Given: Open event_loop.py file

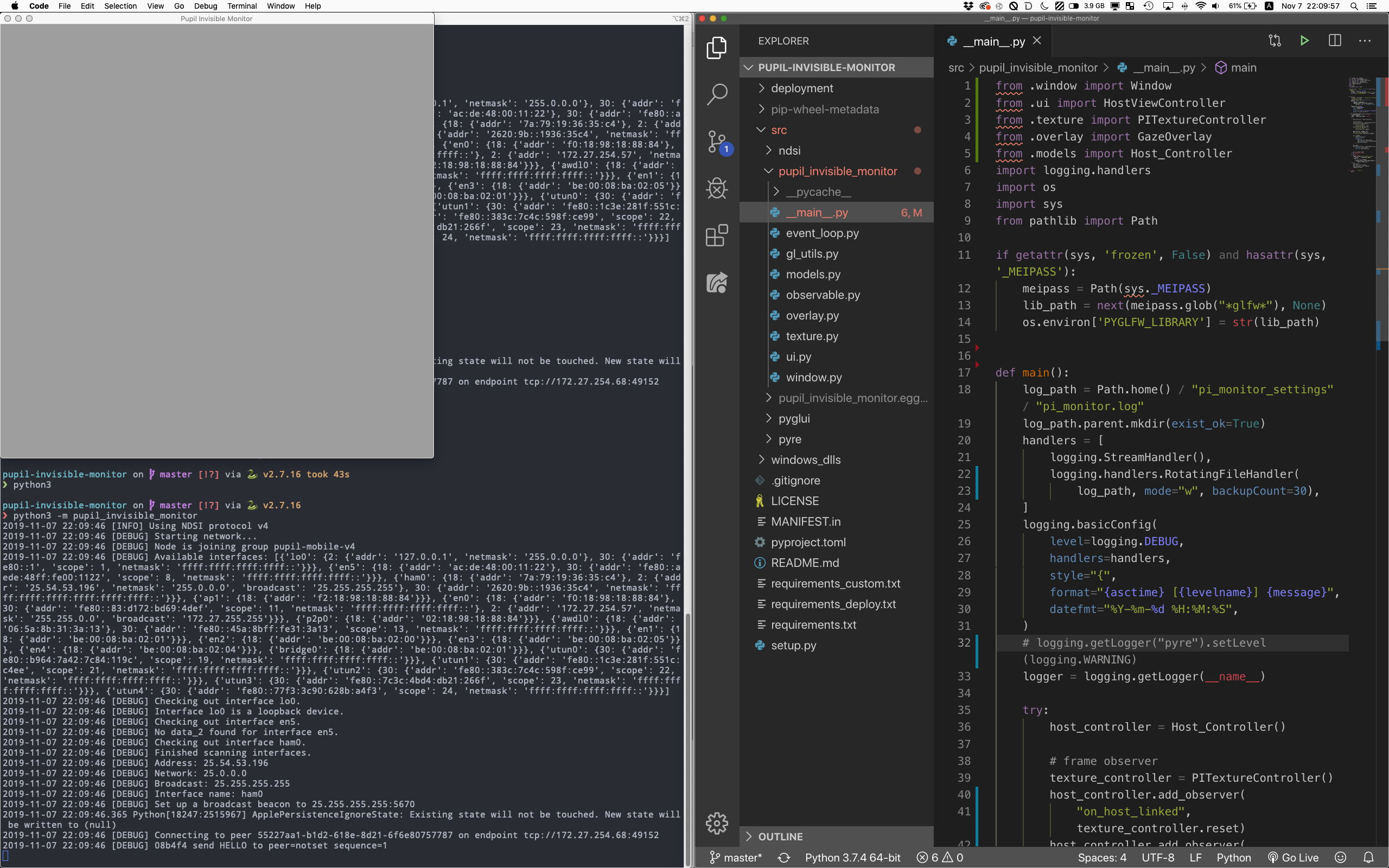Looking at the screenshot, I should [x=836, y=233].
